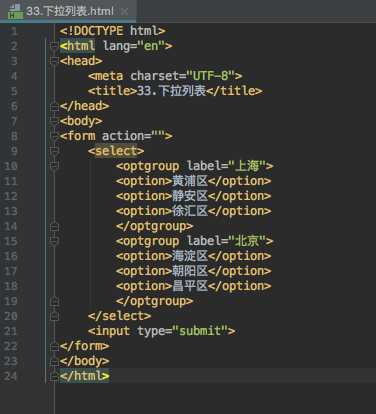376x414 pixels.
Task: Click the </body> closing tag text
Action: point(84,361)
